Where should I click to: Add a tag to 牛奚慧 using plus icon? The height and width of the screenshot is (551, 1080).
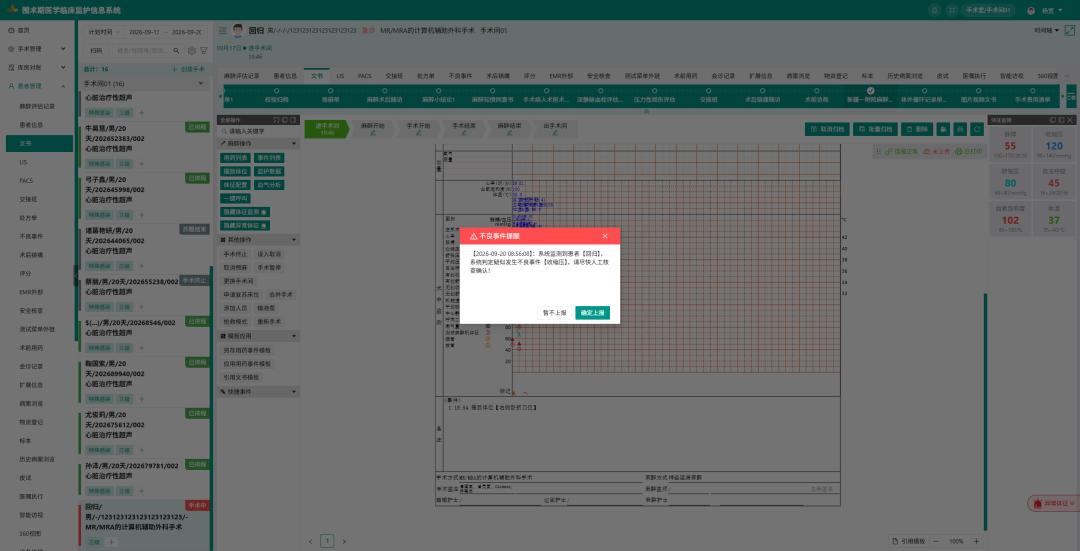[x=142, y=164]
